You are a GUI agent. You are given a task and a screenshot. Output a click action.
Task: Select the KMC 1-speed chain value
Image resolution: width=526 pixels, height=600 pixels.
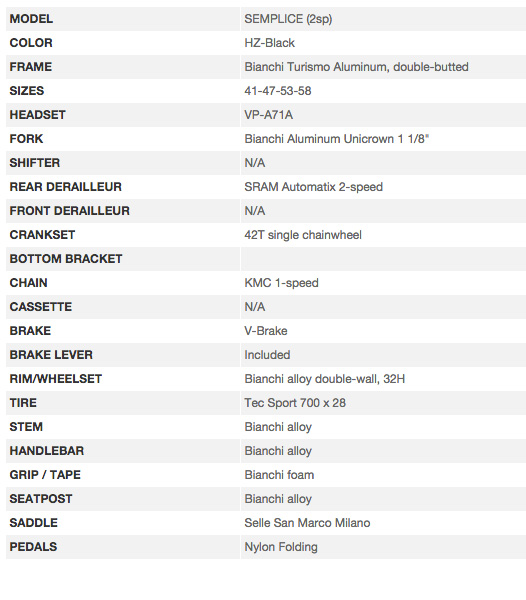[281, 283]
